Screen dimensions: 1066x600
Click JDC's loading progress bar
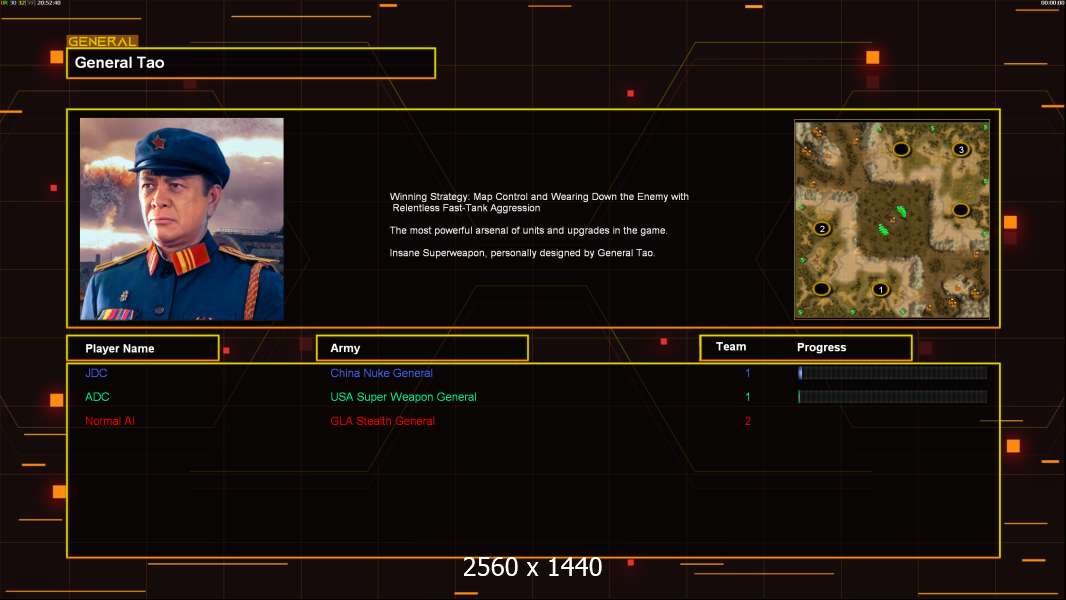pyautogui.click(x=893, y=372)
